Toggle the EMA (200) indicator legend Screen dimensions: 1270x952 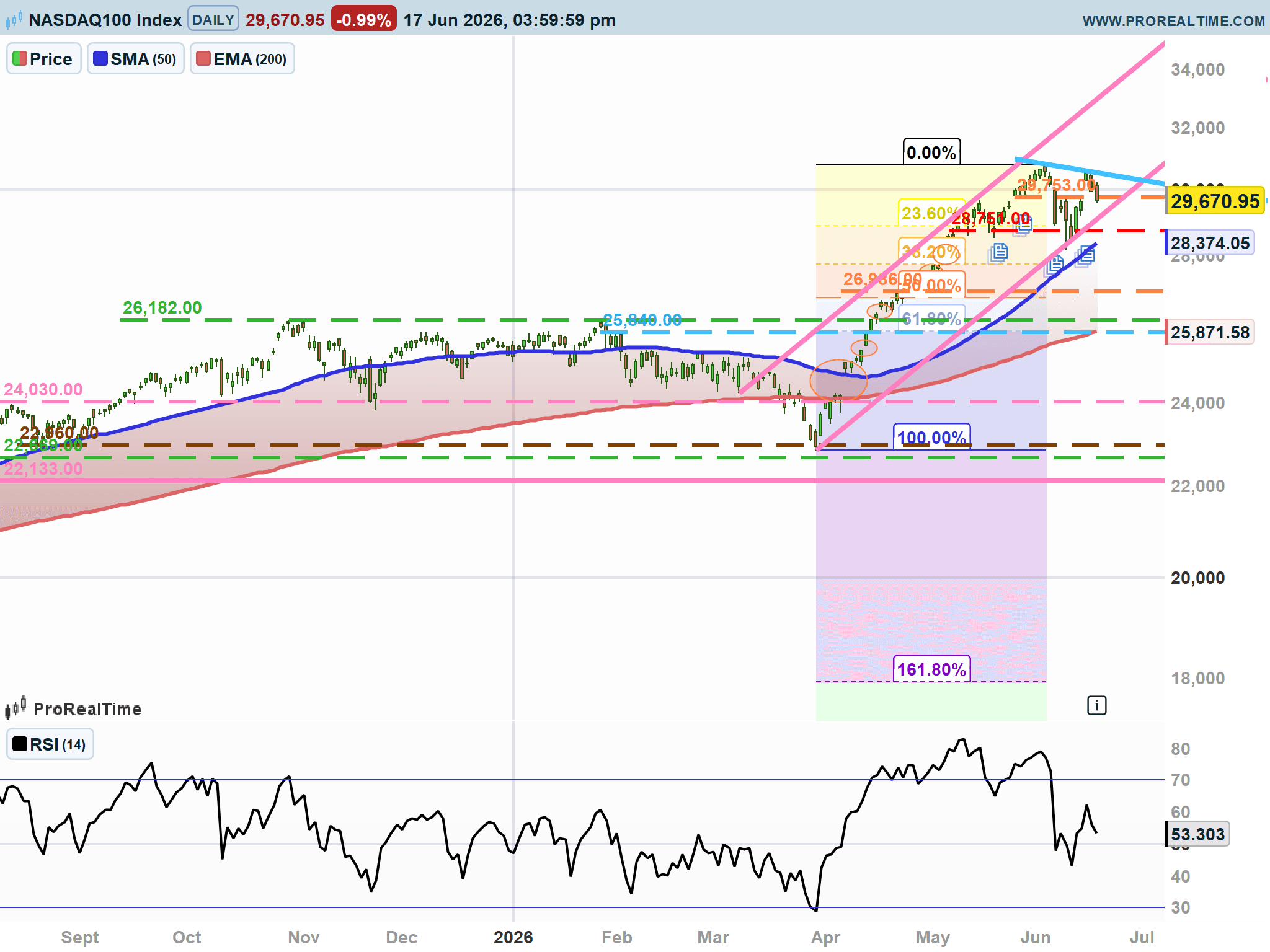242,59
